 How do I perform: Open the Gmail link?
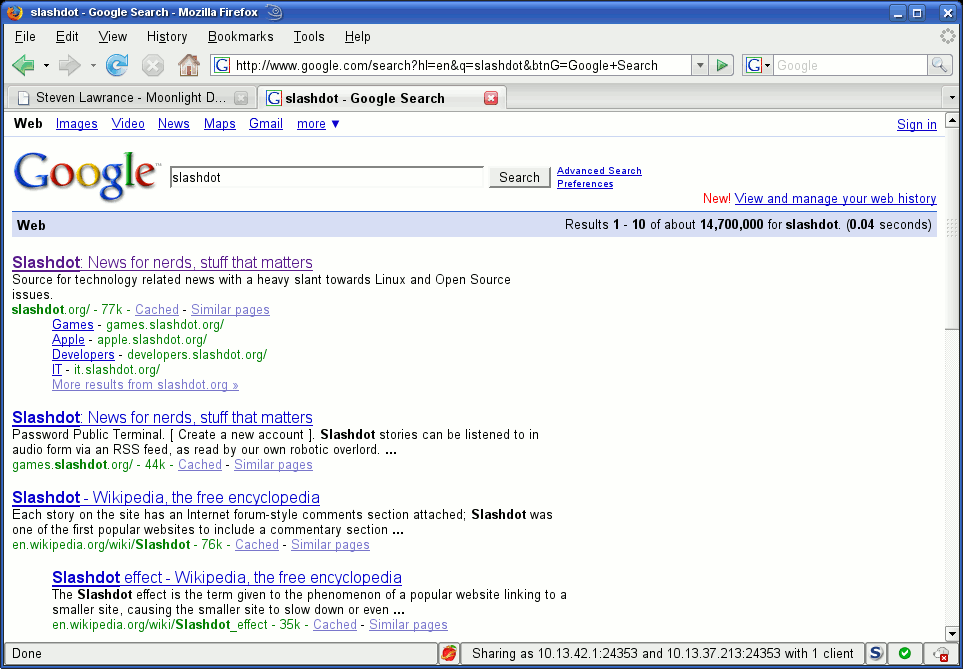pos(266,124)
